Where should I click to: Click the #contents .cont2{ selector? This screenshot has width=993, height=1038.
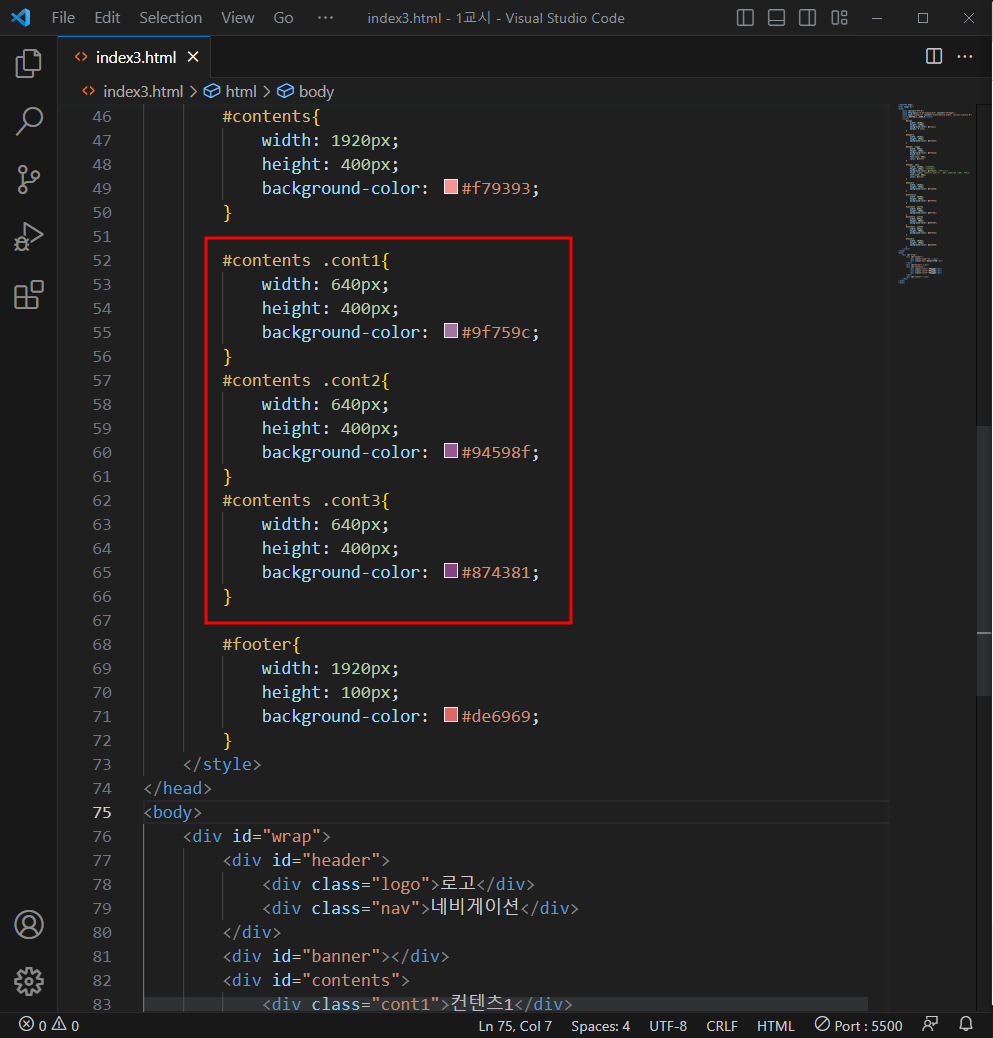tap(306, 380)
